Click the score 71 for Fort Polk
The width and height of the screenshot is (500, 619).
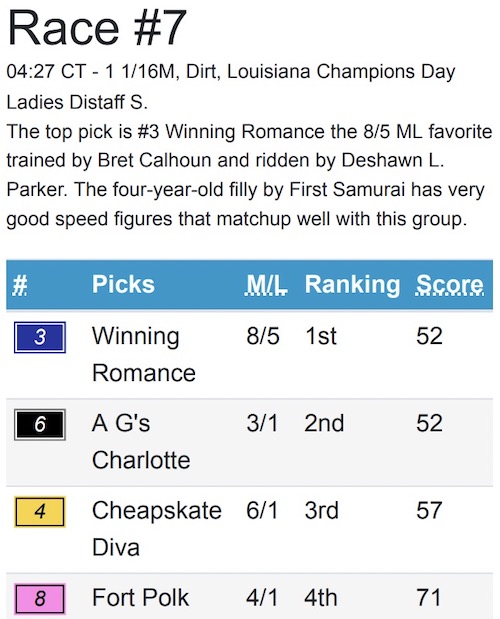pyautogui.click(x=428, y=598)
